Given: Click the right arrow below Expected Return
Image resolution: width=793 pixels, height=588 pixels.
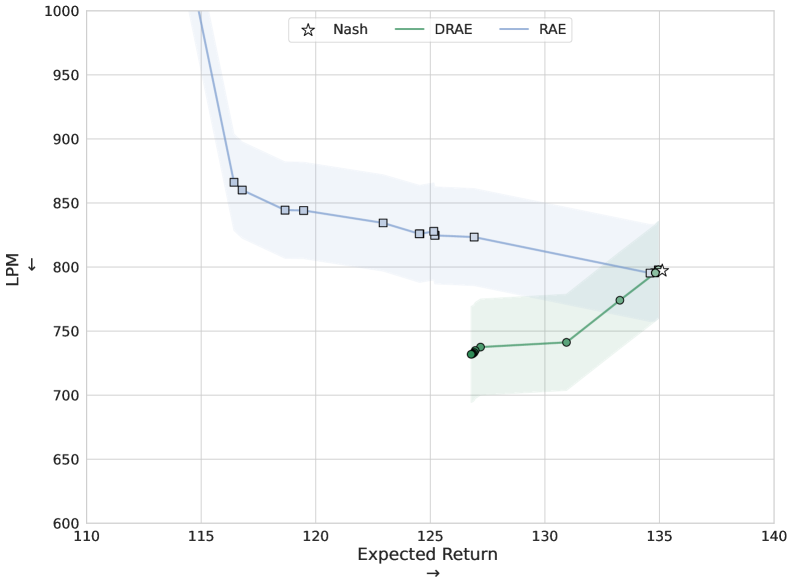Looking at the screenshot, I should click(432, 574).
